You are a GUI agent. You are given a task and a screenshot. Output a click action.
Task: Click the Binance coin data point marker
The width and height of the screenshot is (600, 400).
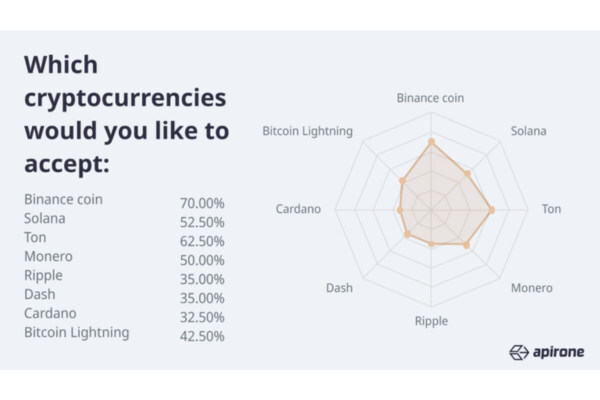click(431, 142)
